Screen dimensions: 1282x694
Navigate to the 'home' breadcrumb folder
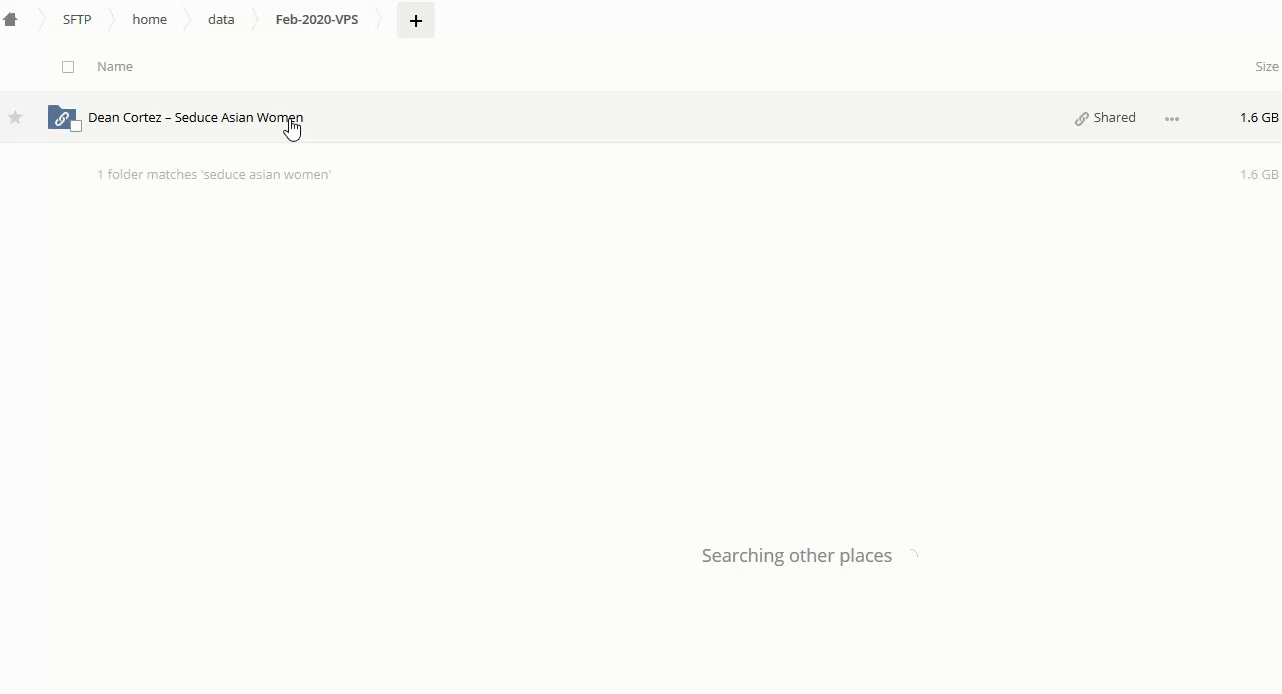tap(149, 19)
